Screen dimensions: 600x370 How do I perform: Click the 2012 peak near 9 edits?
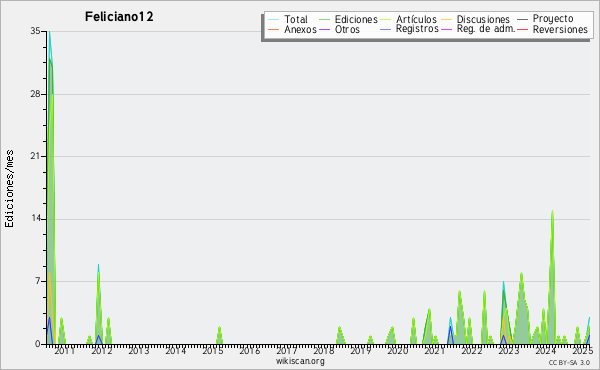(x=98, y=266)
